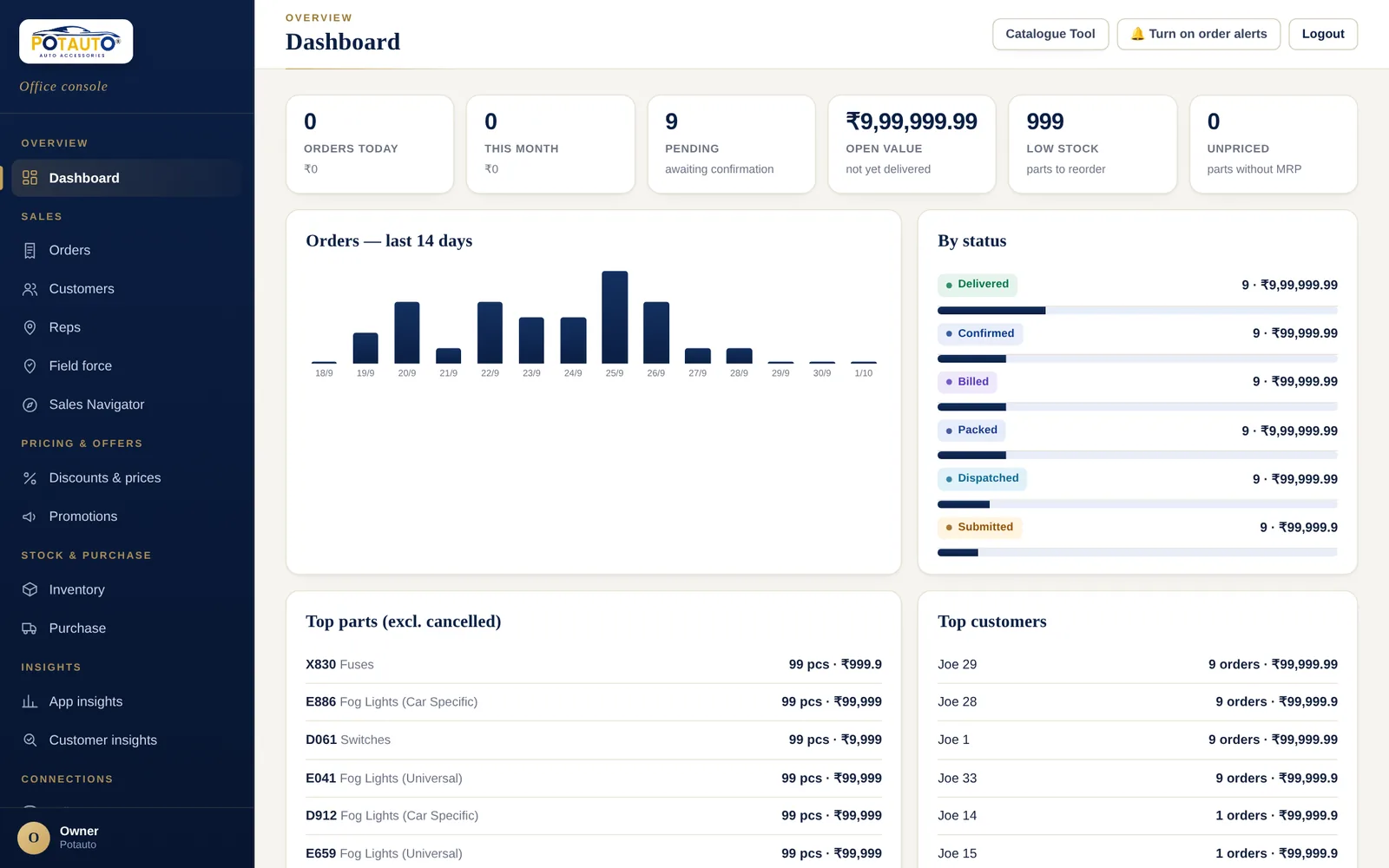Open the Low Stock stat card

click(1092, 144)
